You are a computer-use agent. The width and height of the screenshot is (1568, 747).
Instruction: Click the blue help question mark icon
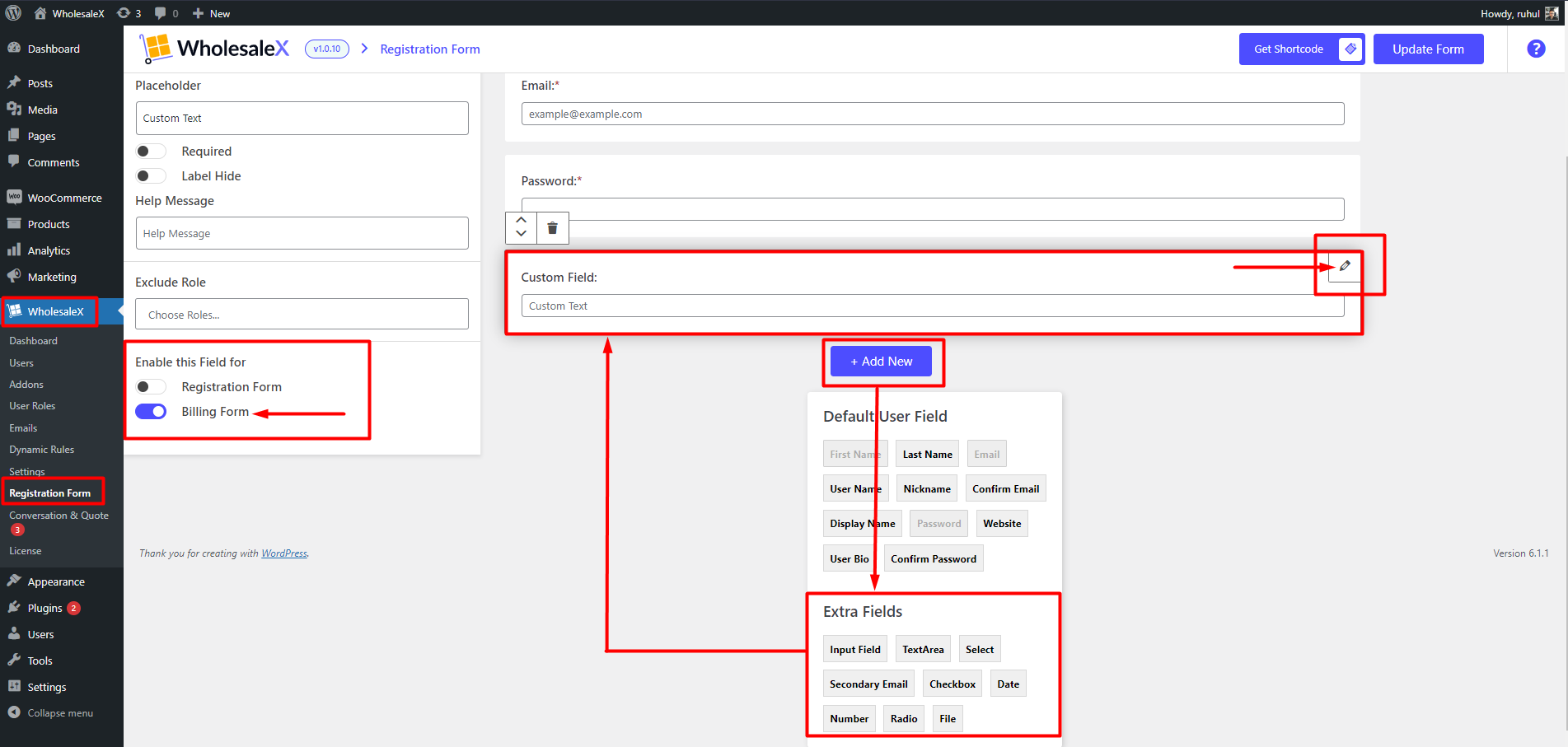pyautogui.click(x=1536, y=49)
